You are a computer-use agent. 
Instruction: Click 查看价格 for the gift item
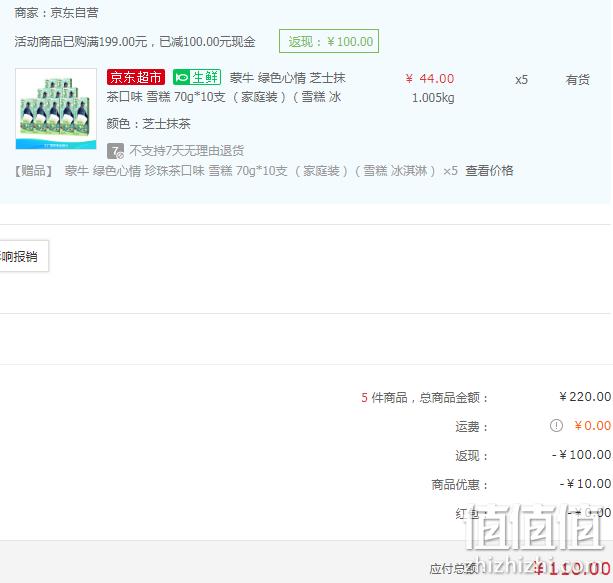pos(489,170)
